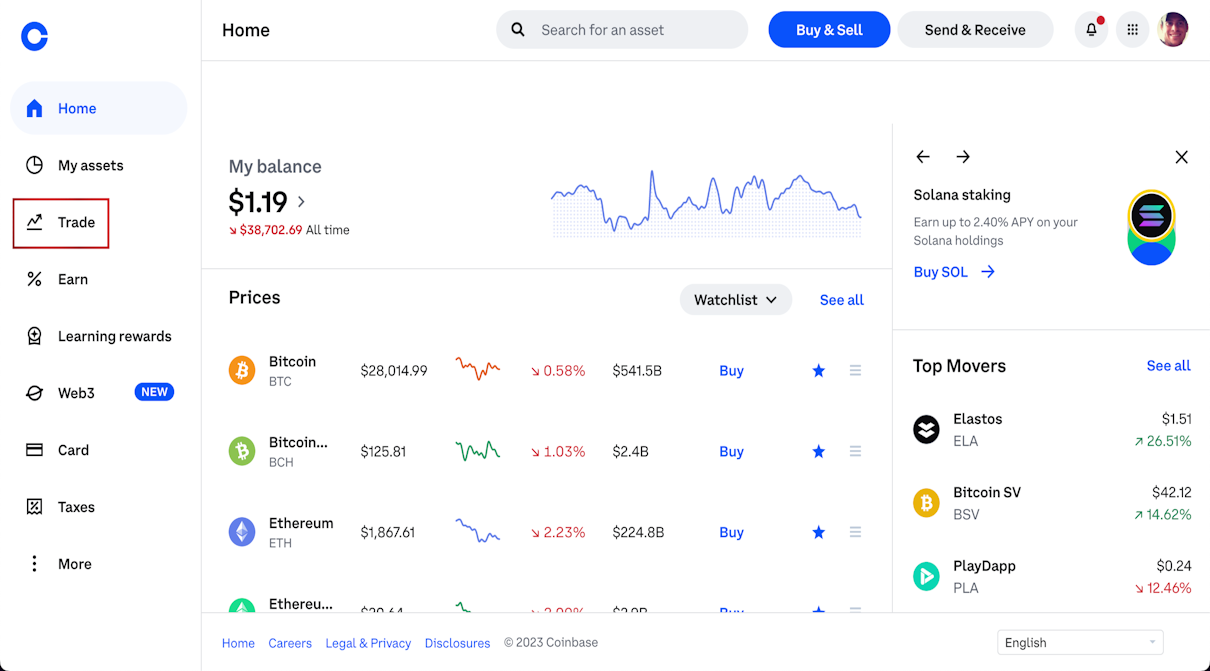Click the Send & Receive button
1210x671 pixels.
coord(975,30)
